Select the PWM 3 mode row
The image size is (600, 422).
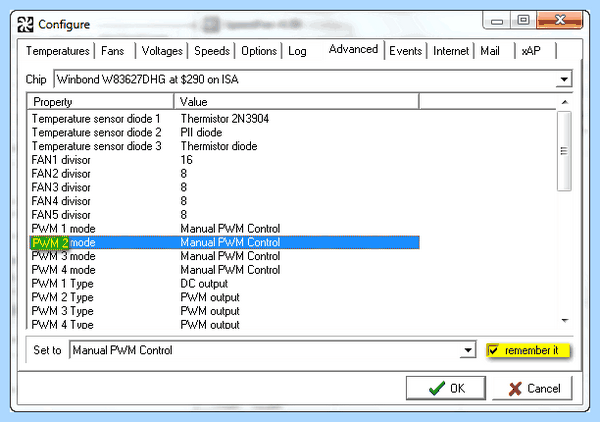point(224,256)
